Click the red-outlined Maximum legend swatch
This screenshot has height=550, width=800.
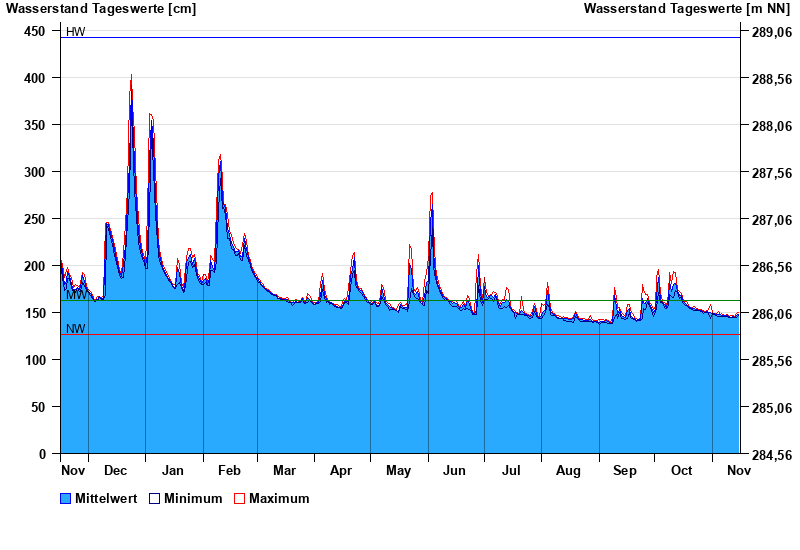click(240, 498)
